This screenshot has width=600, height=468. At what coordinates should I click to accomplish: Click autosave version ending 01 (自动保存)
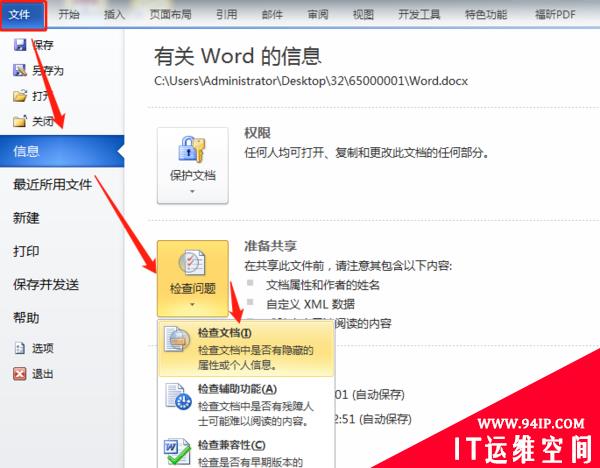[x=370, y=395]
